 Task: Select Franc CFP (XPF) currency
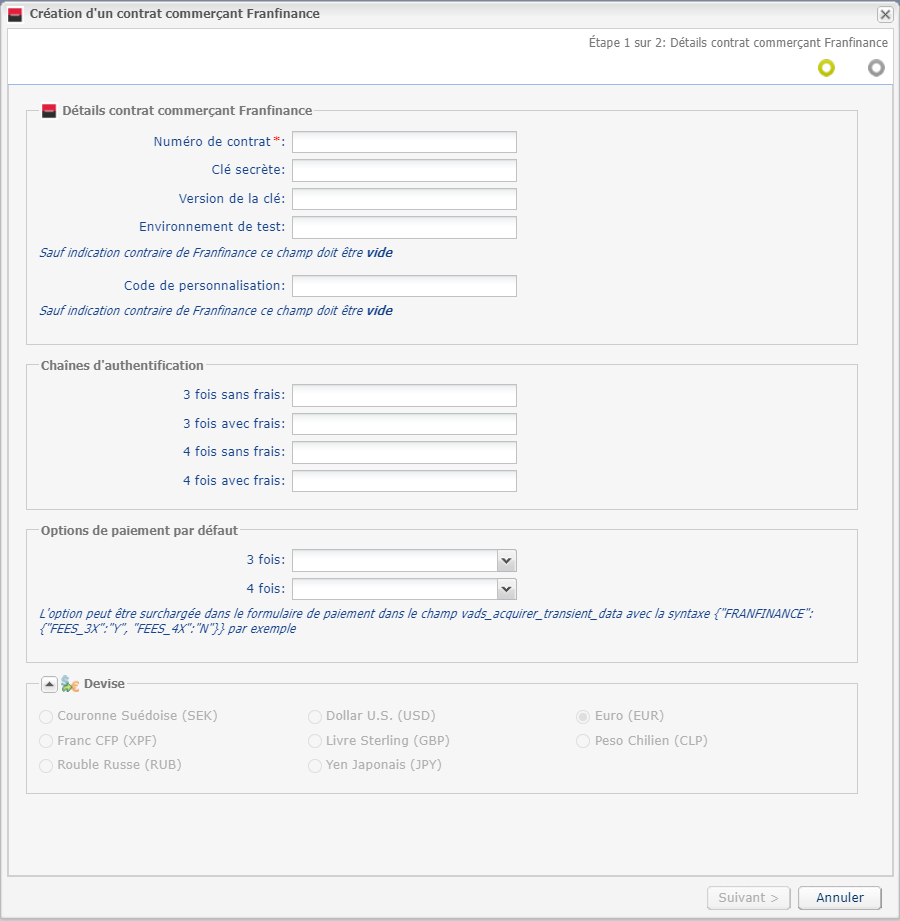pyautogui.click(x=46, y=741)
